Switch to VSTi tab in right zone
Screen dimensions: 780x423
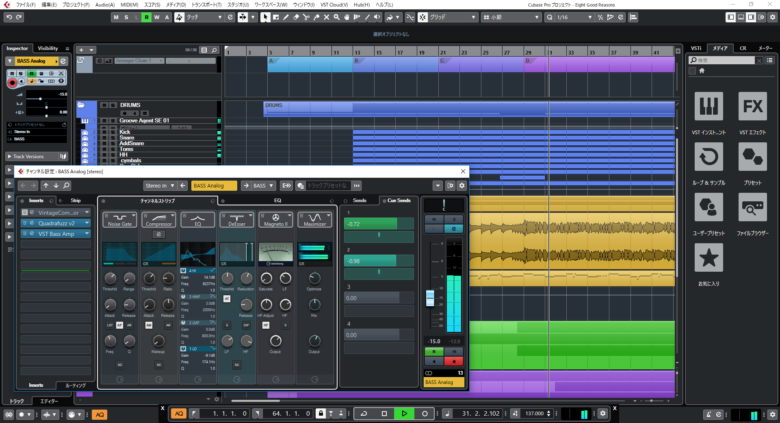(x=696, y=48)
